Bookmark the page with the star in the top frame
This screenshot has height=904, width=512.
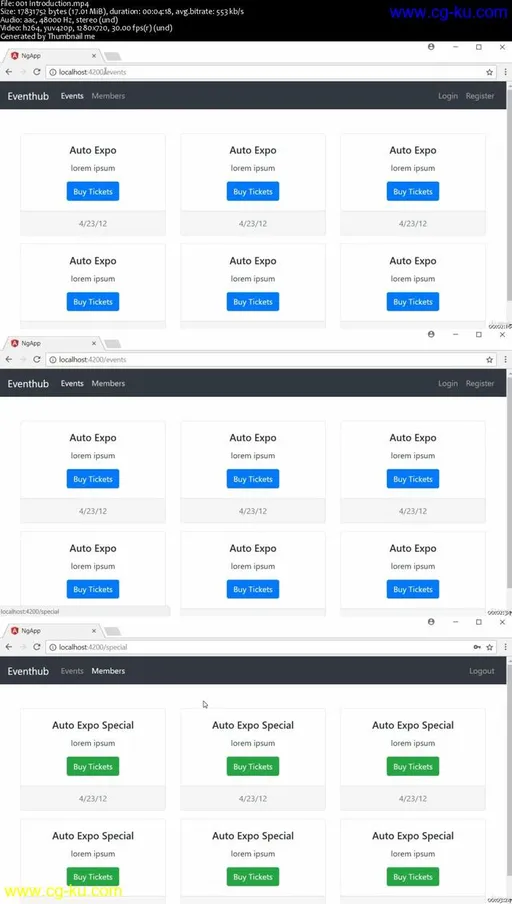tap(490, 72)
